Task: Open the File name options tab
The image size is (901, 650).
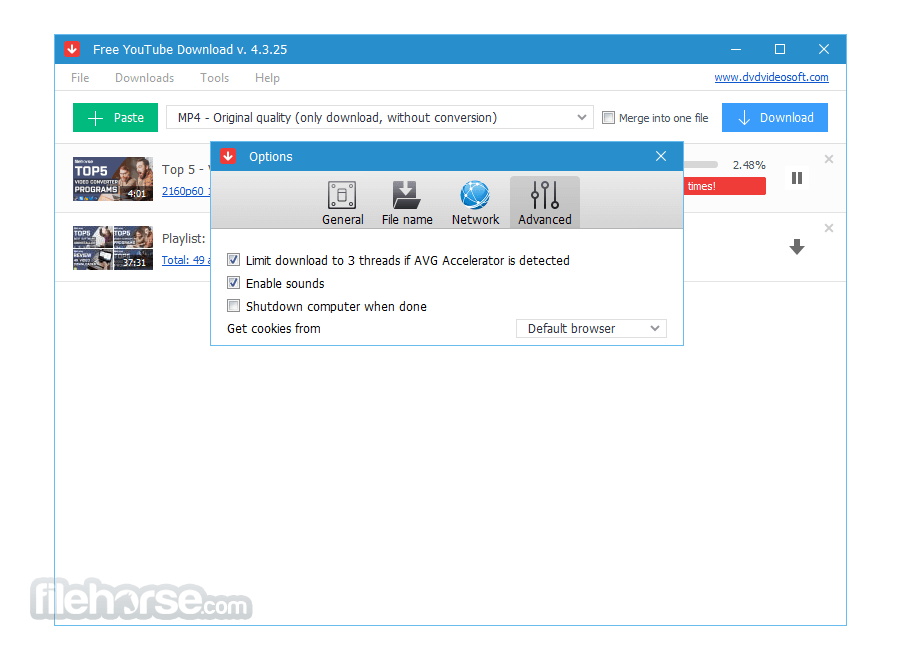Action: [407, 203]
